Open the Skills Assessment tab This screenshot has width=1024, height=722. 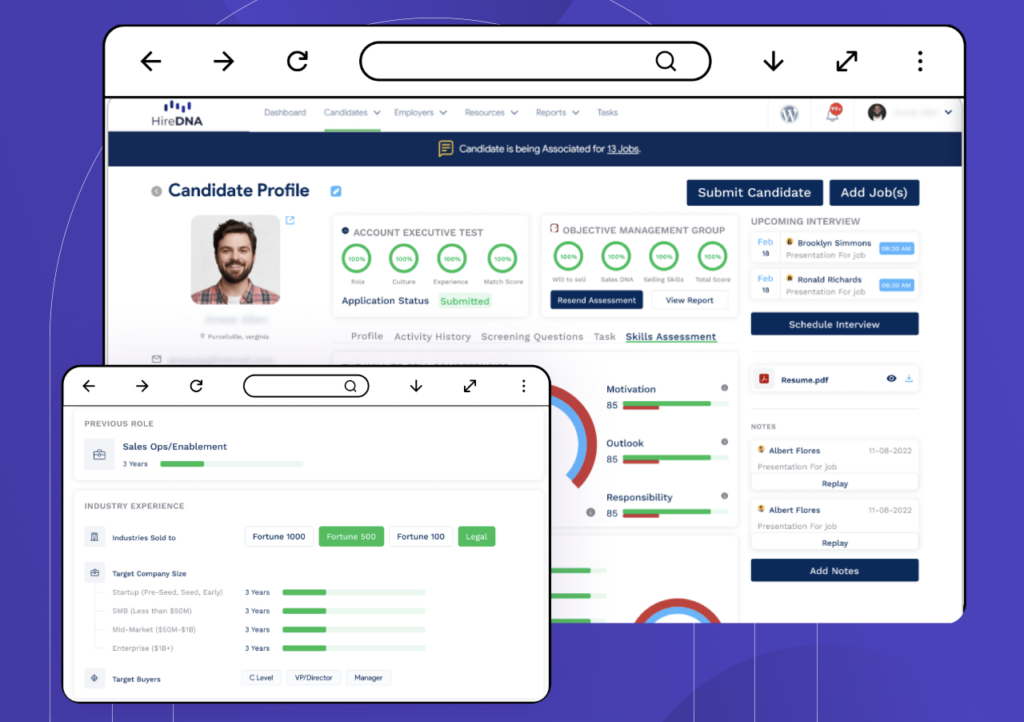671,337
